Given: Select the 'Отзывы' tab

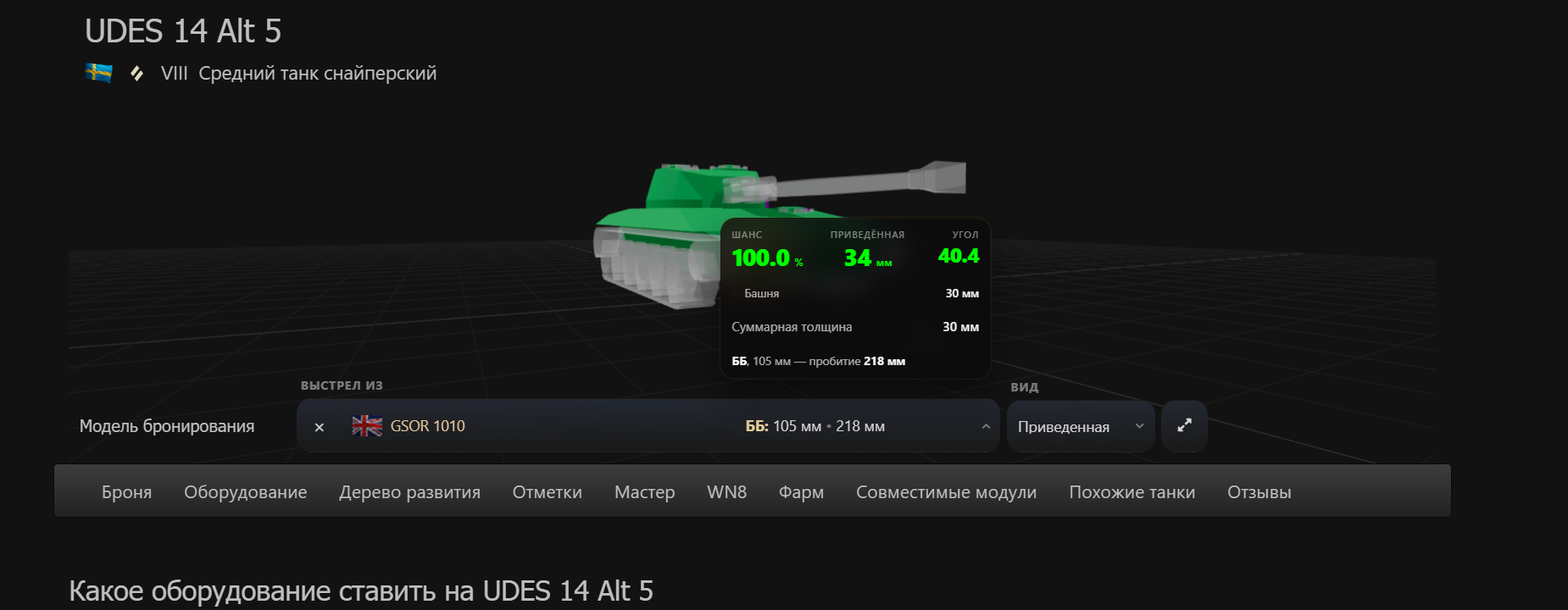Looking at the screenshot, I should pyautogui.click(x=1259, y=492).
